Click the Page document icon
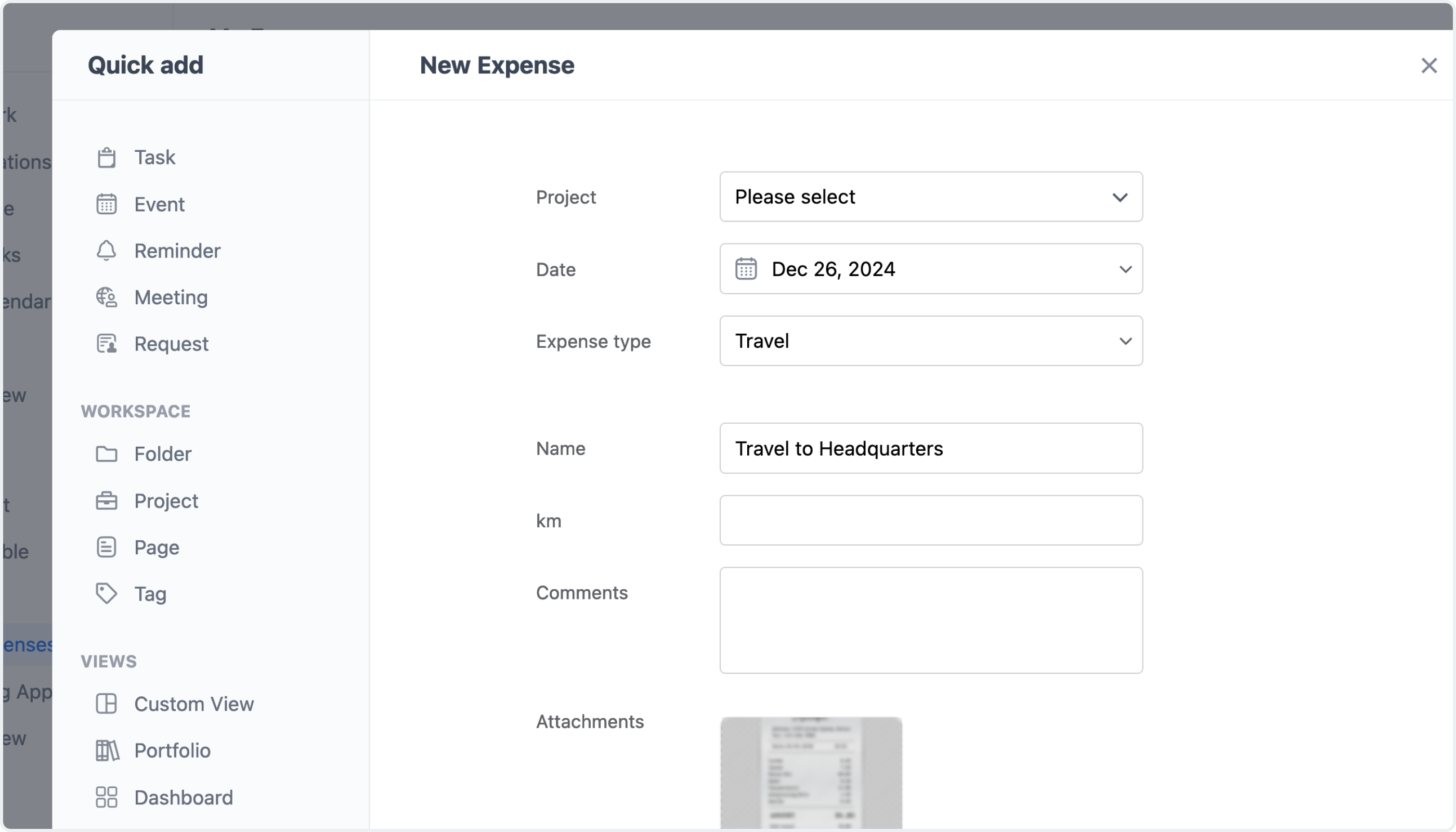This screenshot has width=1456, height=832. (106, 547)
